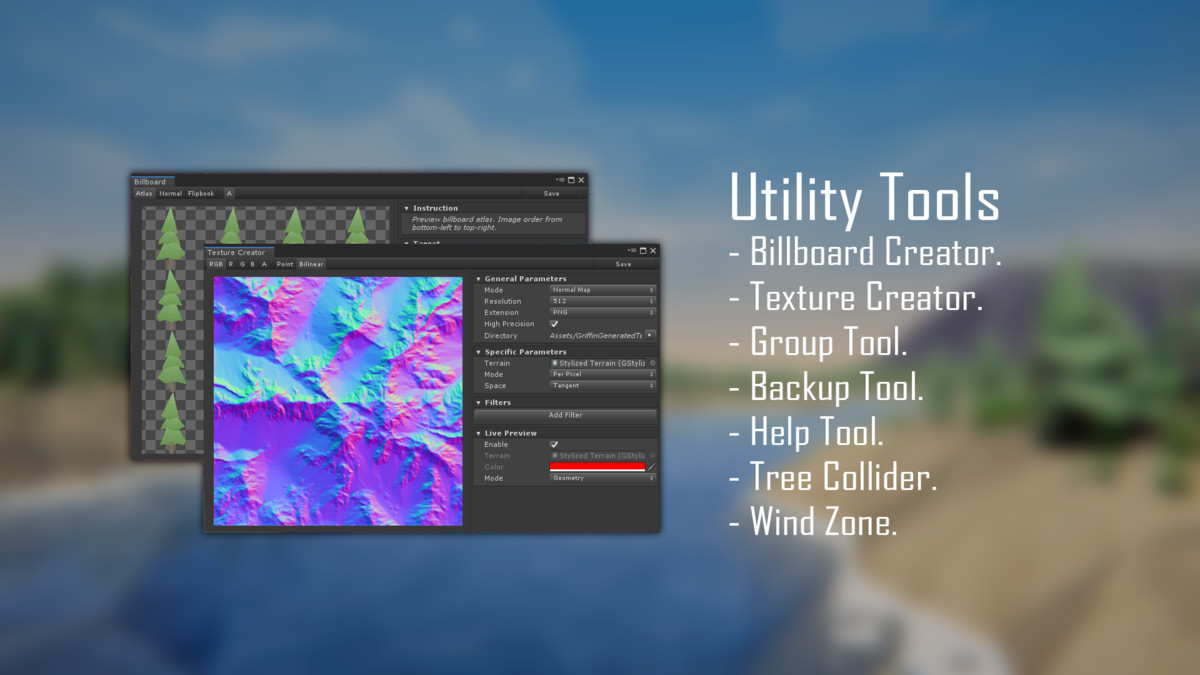Show only G channel in Texture Creator
The height and width of the screenshot is (675, 1200).
242,264
